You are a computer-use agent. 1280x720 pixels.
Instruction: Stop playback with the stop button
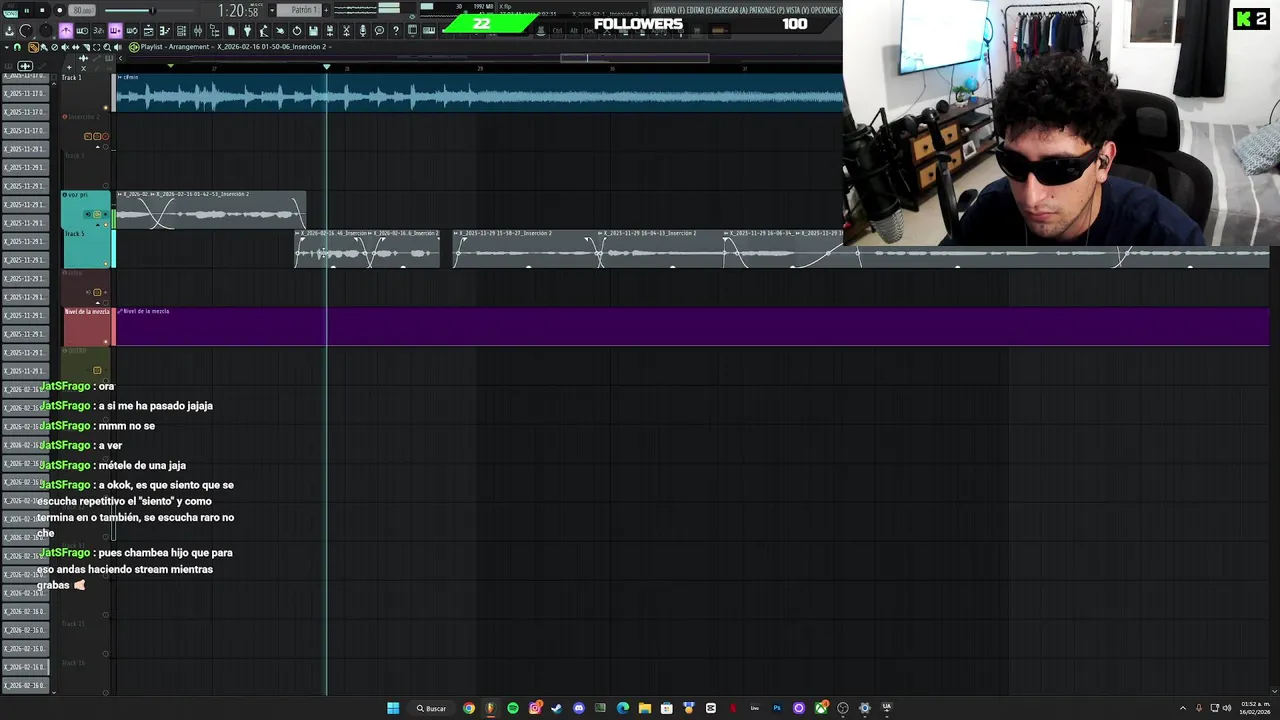[x=42, y=11]
